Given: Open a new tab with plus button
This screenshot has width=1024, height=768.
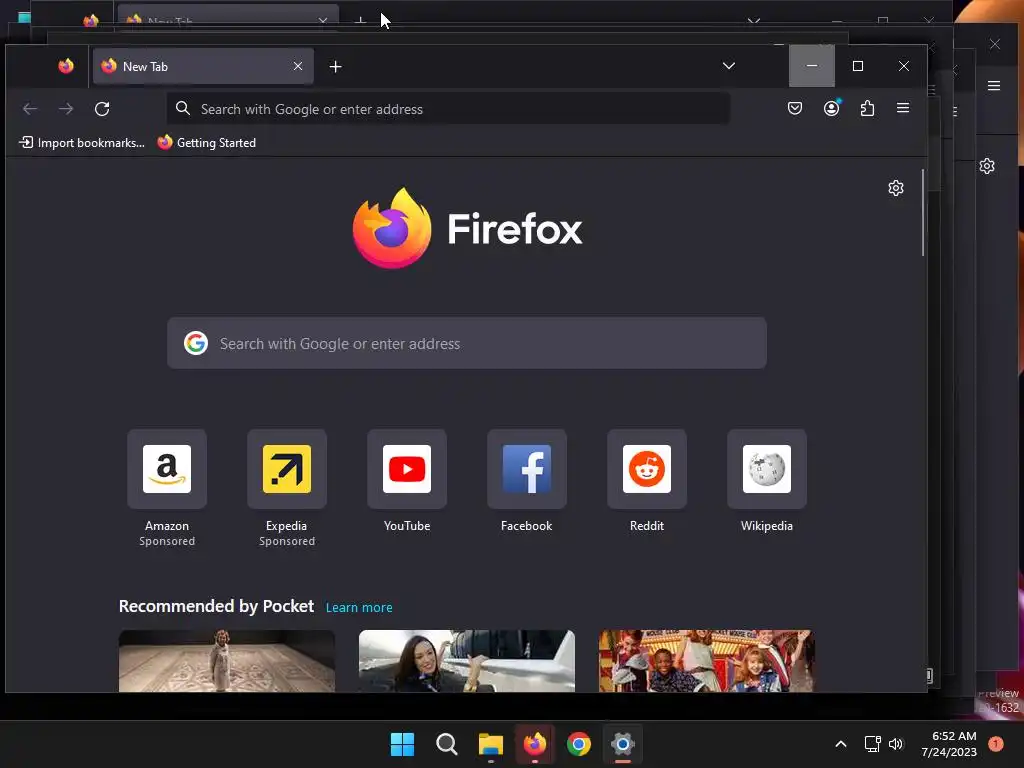Looking at the screenshot, I should click(336, 67).
